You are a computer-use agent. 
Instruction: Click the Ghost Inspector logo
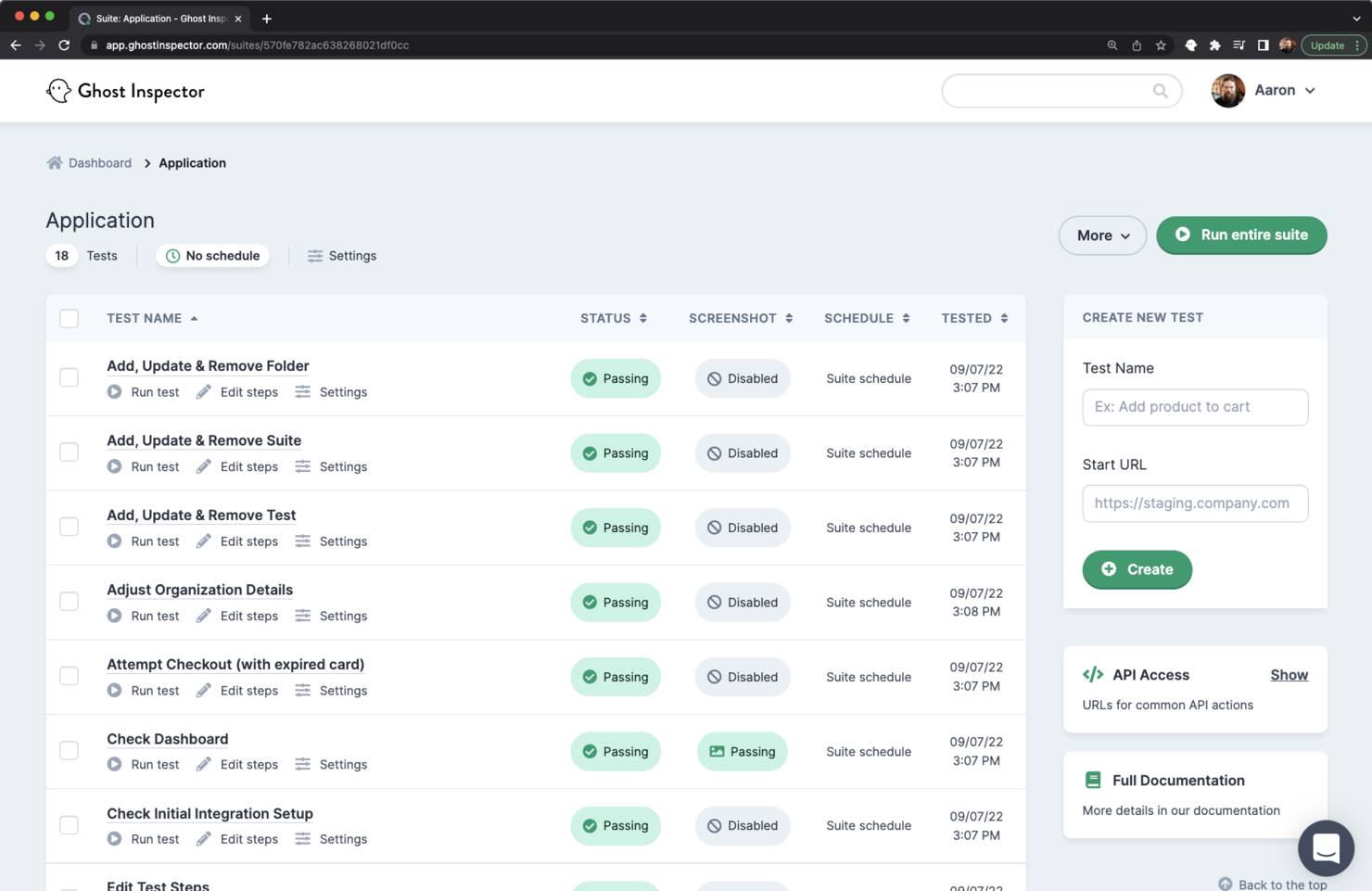(x=125, y=91)
